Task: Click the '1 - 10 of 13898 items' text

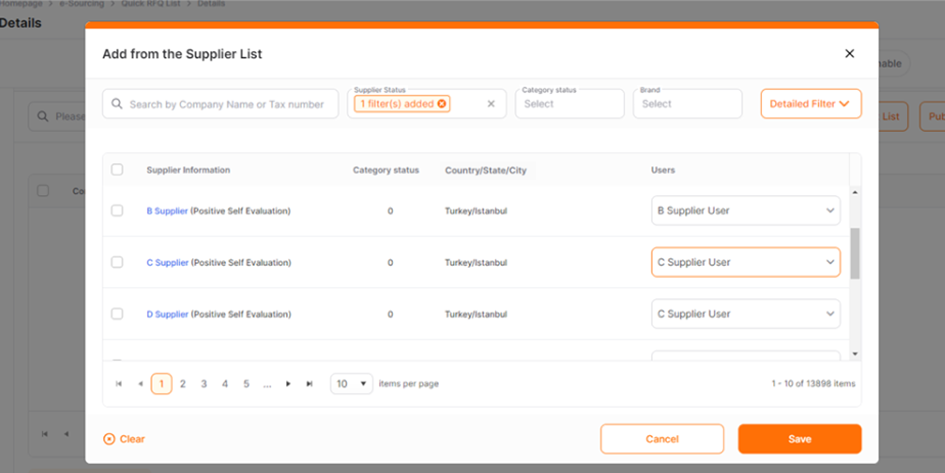Action: pyautogui.click(x=813, y=384)
